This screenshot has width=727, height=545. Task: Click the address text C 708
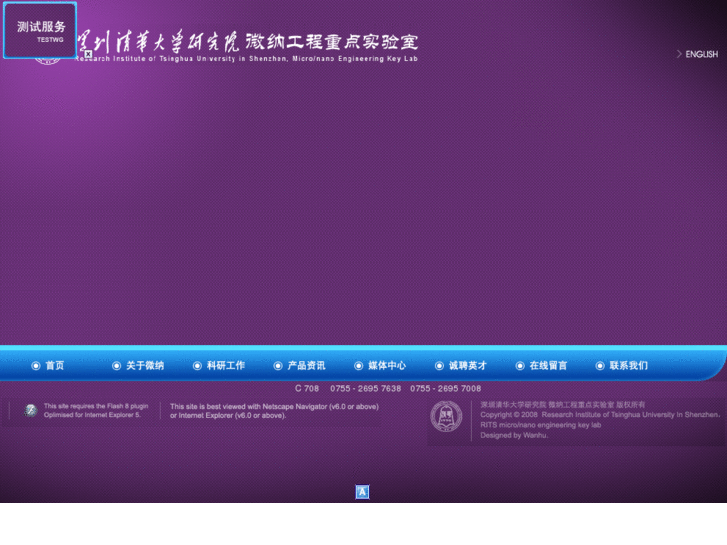pos(307,388)
